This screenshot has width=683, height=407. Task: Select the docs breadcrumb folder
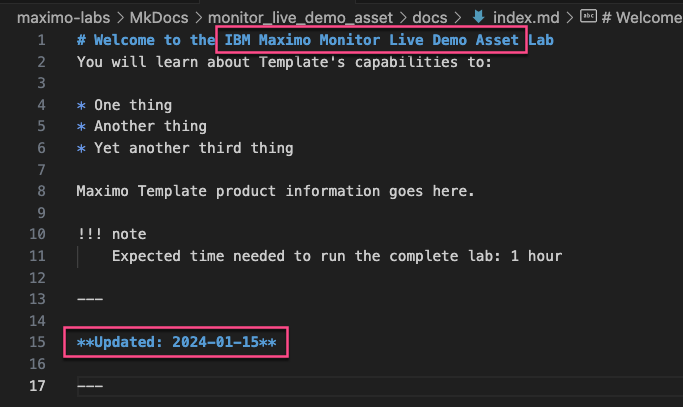pos(429,18)
